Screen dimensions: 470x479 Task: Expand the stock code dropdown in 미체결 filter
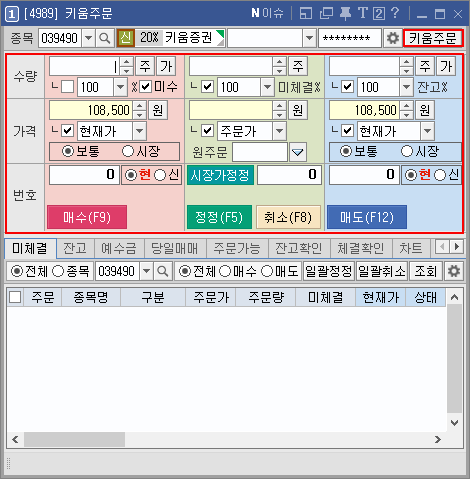click(x=146, y=271)
